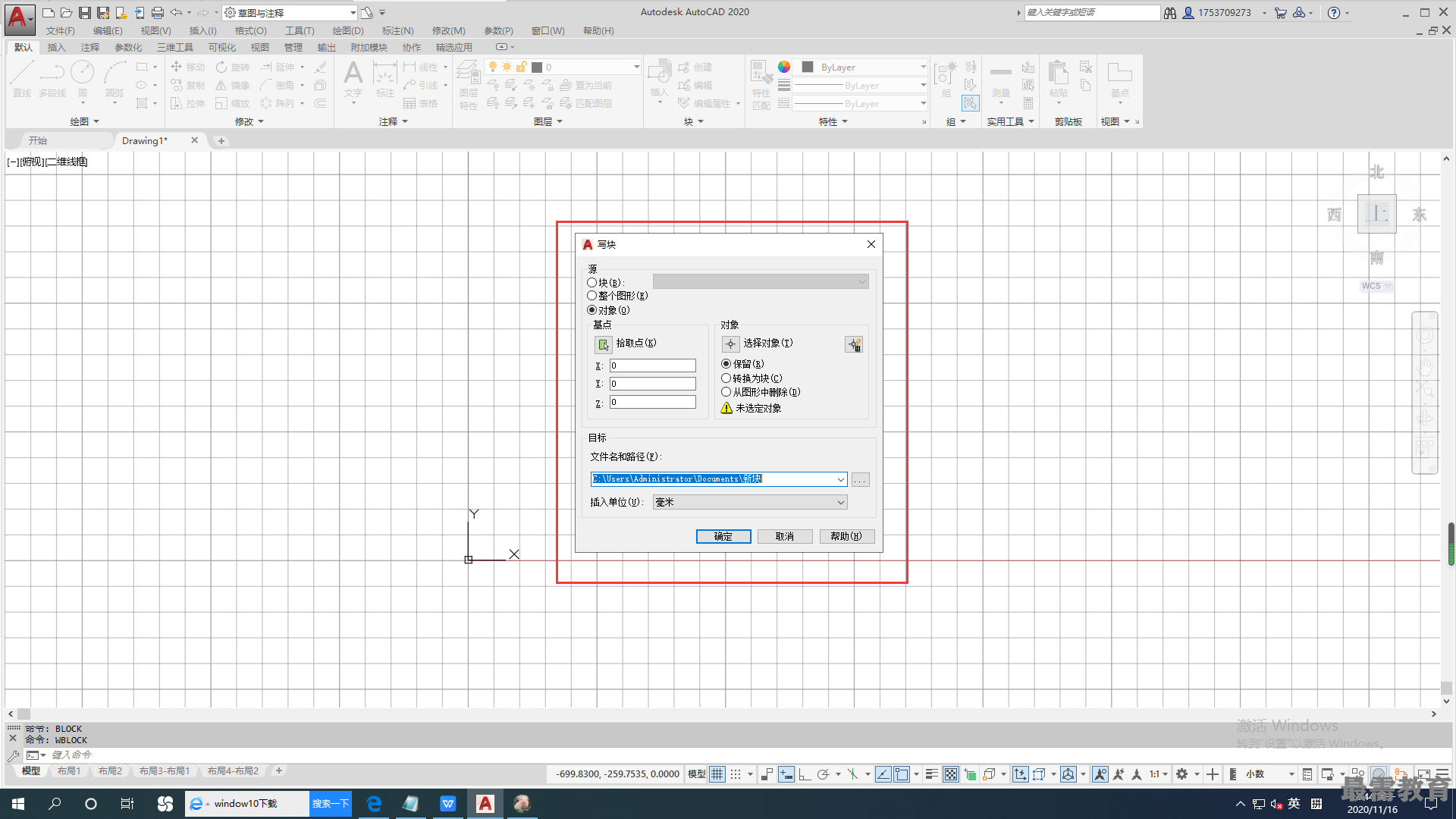Select the 转换为块(C) radio option

click(726, 378)
